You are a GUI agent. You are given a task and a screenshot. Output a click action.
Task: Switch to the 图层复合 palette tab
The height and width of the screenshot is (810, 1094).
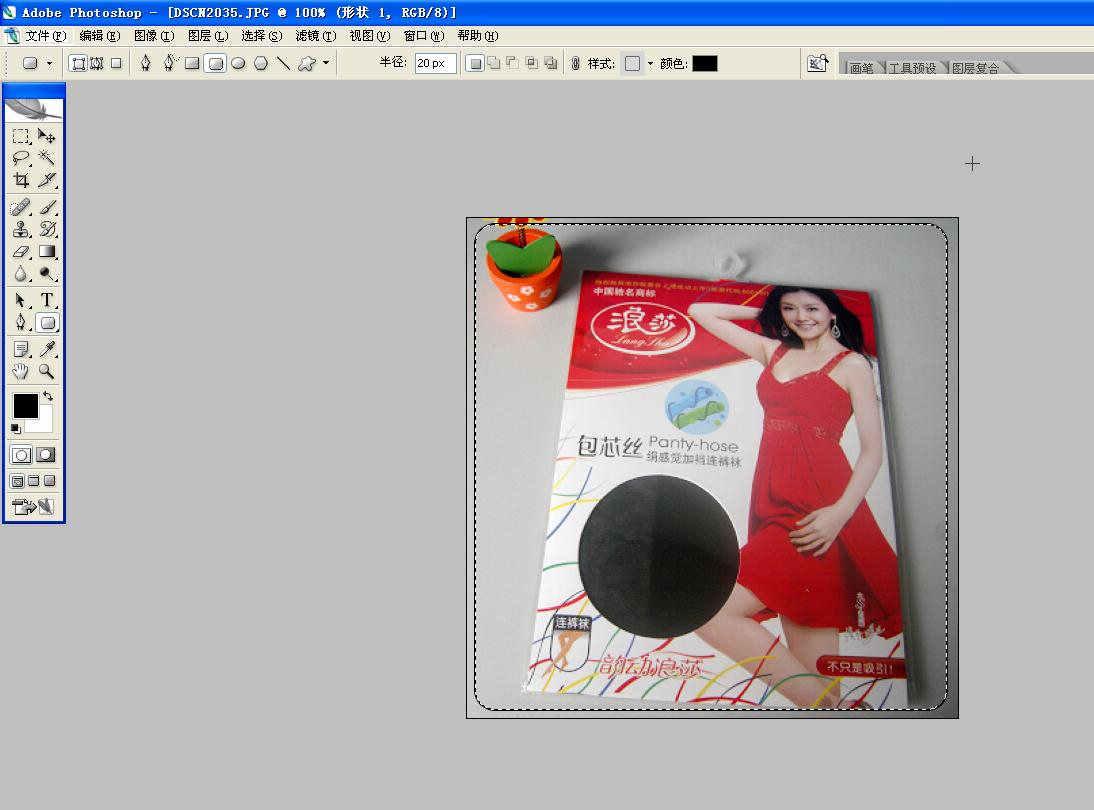pos(975,68)
